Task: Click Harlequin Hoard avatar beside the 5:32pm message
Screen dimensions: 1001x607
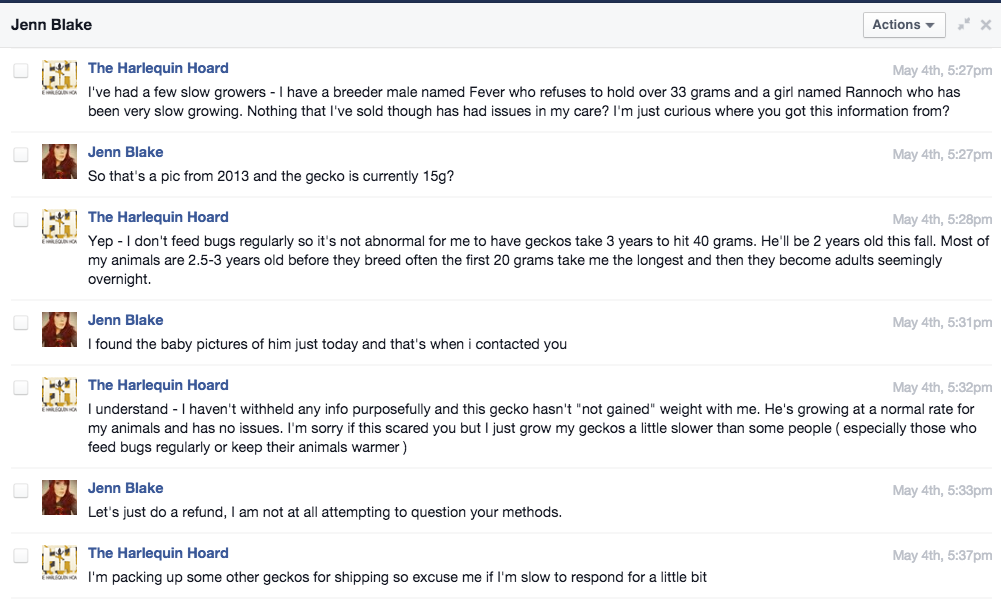Action: [59, 394]
